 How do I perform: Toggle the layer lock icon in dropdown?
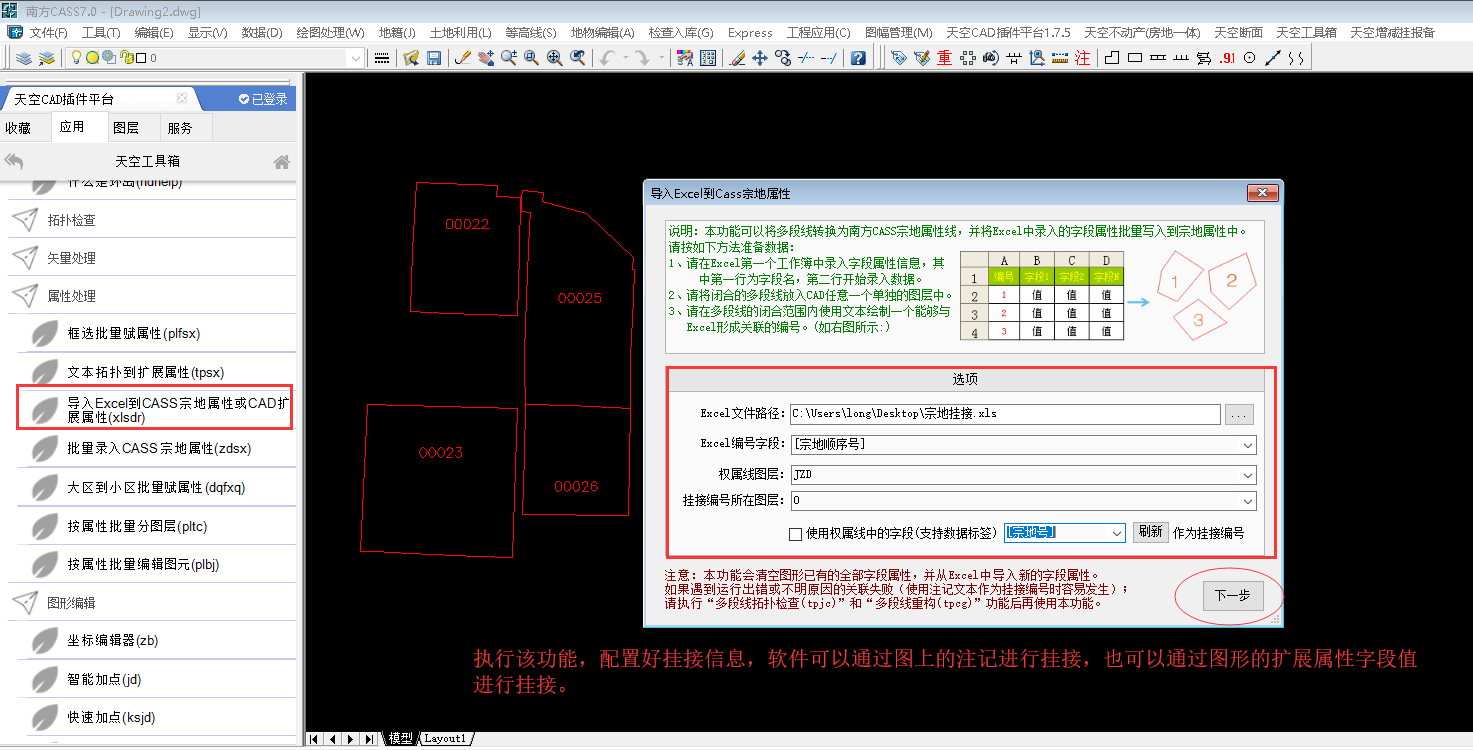coord(126,58)
